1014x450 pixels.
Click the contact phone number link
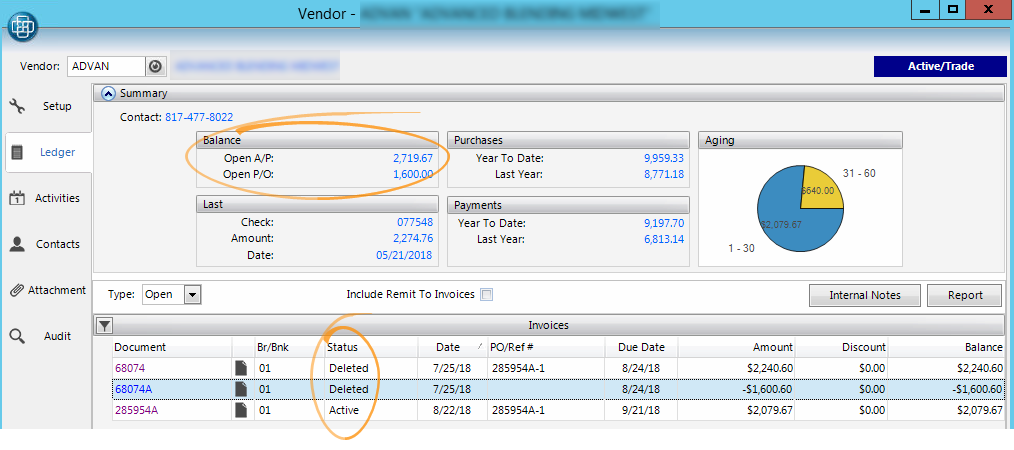pos(199,117)
